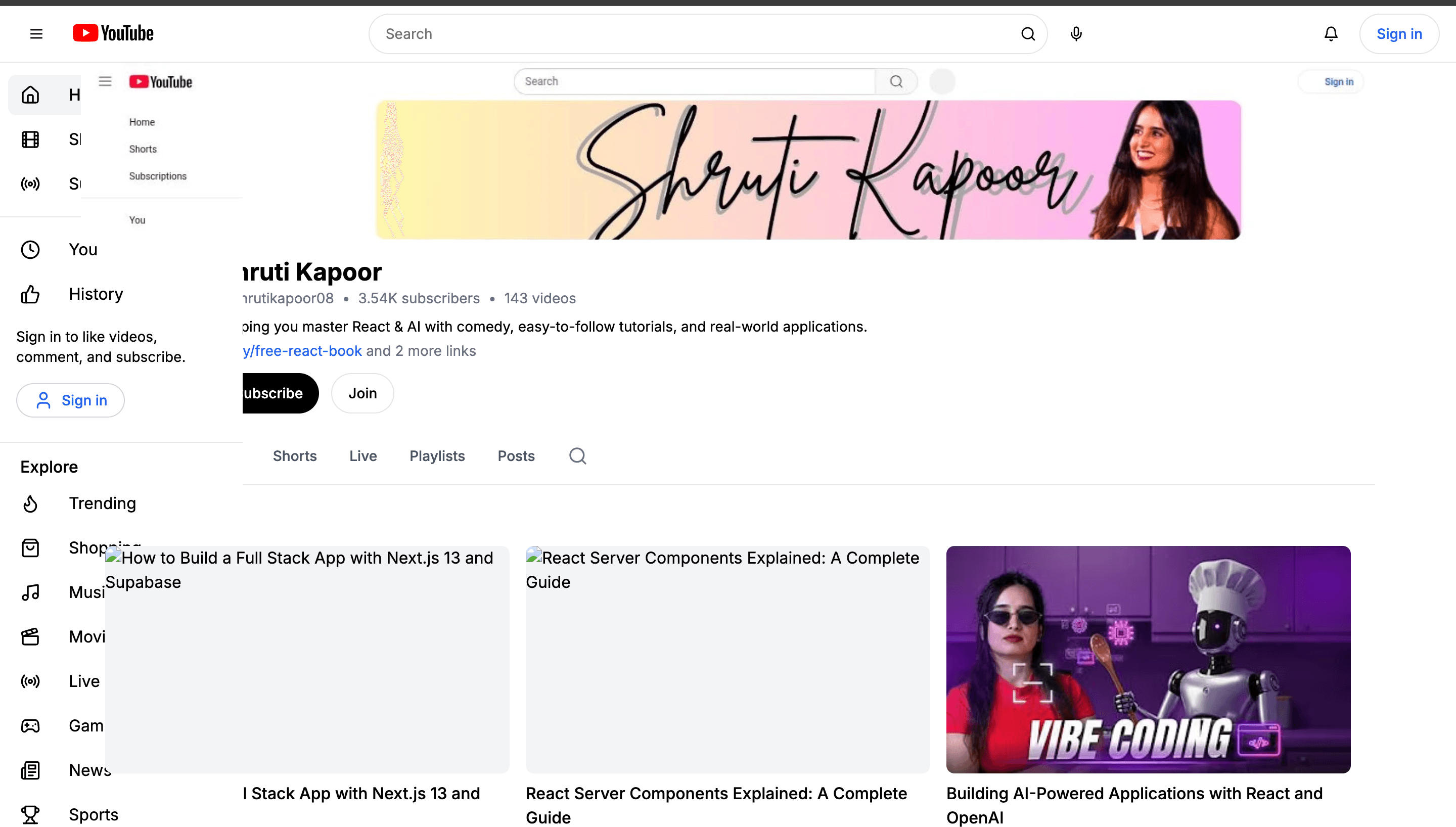Open the free-react-book link
The image size is (1456, 827).
point(302,351)
